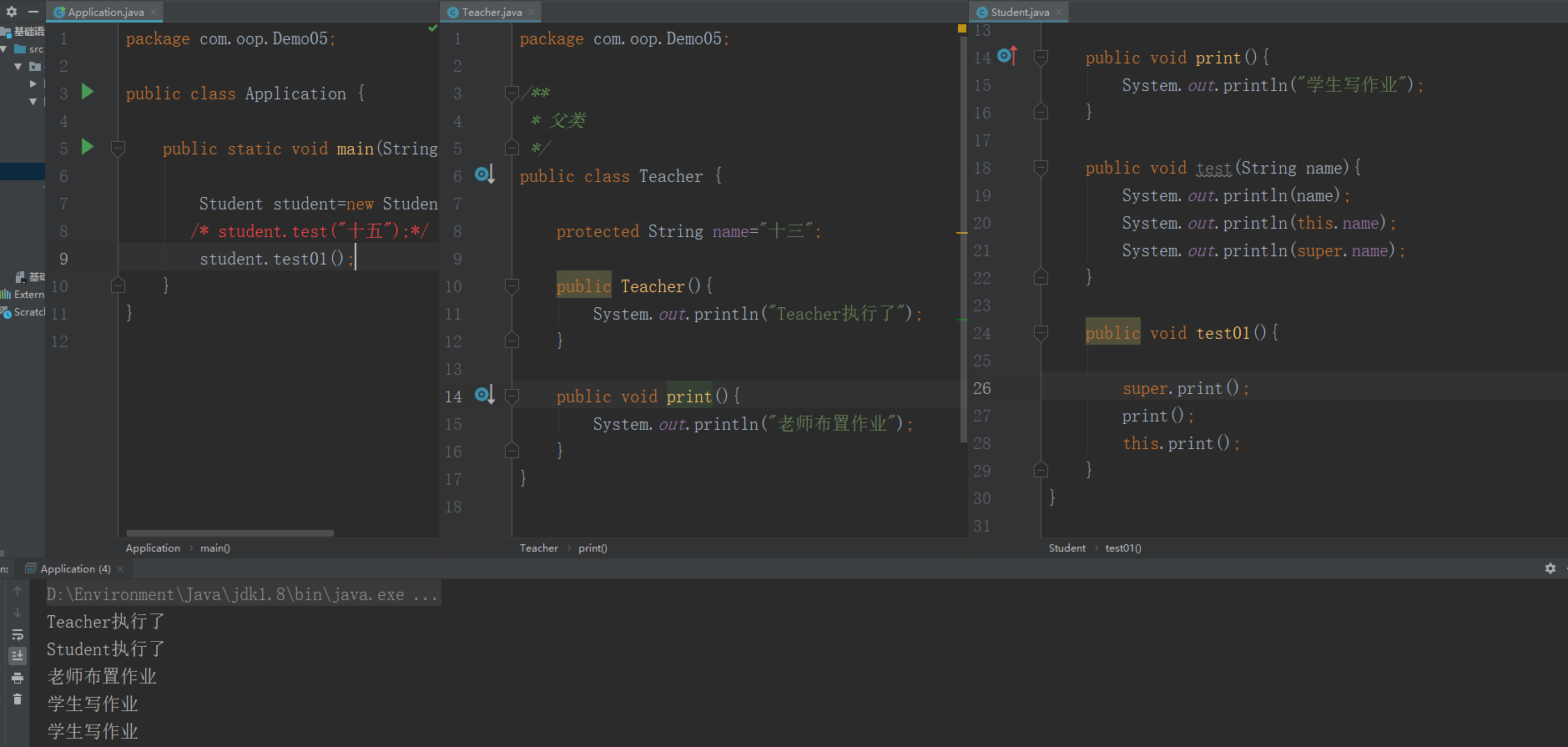Click Up the Stack Trace arrow in console
Viewport: 1568px width, 747px height.
click(18, 591)
